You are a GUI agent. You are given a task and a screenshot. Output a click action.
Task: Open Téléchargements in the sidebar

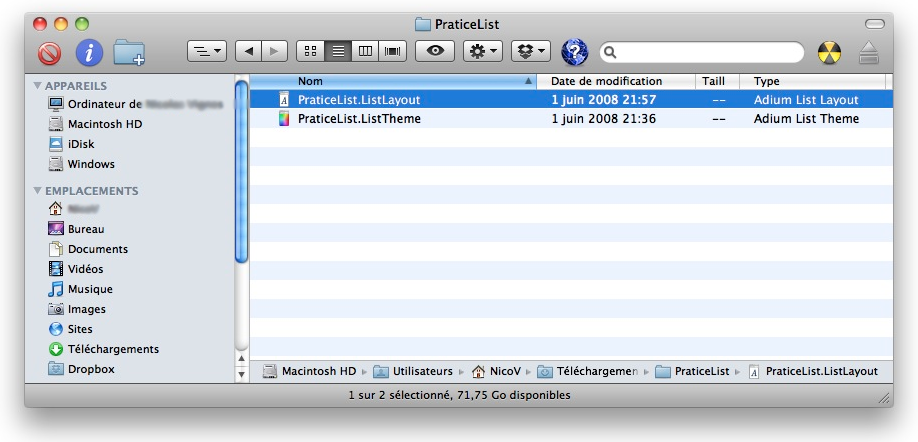tap(112, 349)
